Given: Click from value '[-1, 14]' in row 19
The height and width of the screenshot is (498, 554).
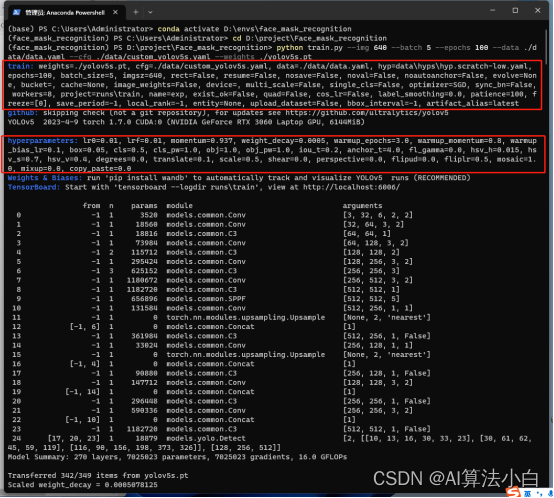Looking at the screenshot, I should (x=83, y=392).
